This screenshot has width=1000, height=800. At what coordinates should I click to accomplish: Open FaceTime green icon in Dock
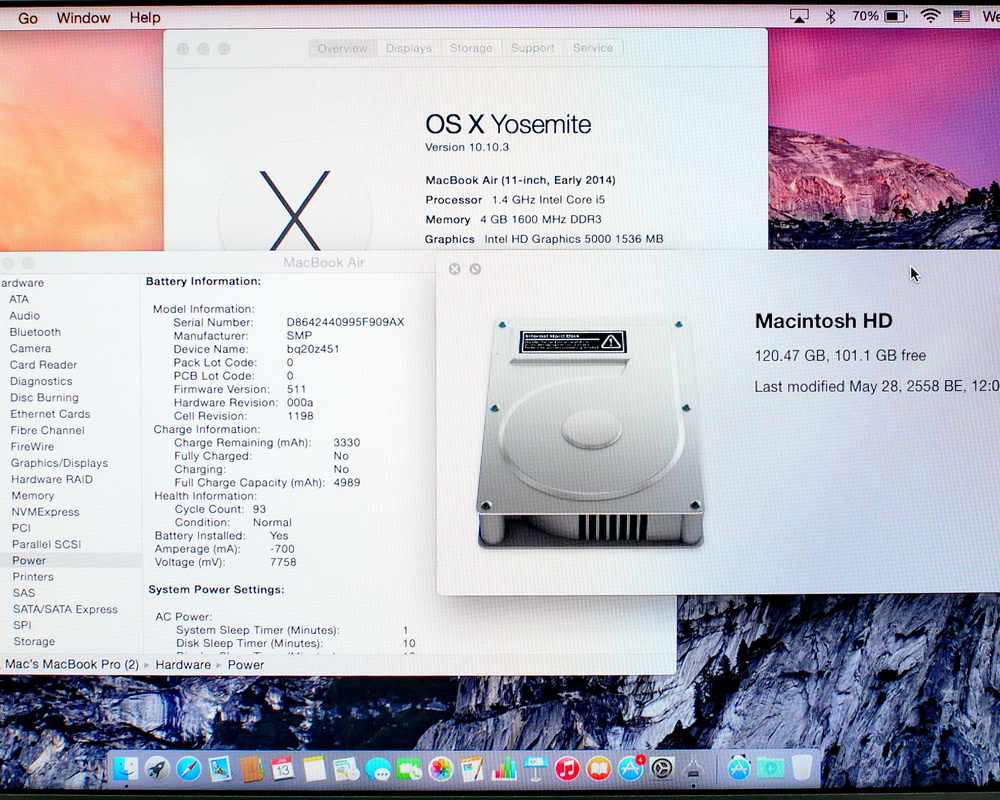[409, 769]
